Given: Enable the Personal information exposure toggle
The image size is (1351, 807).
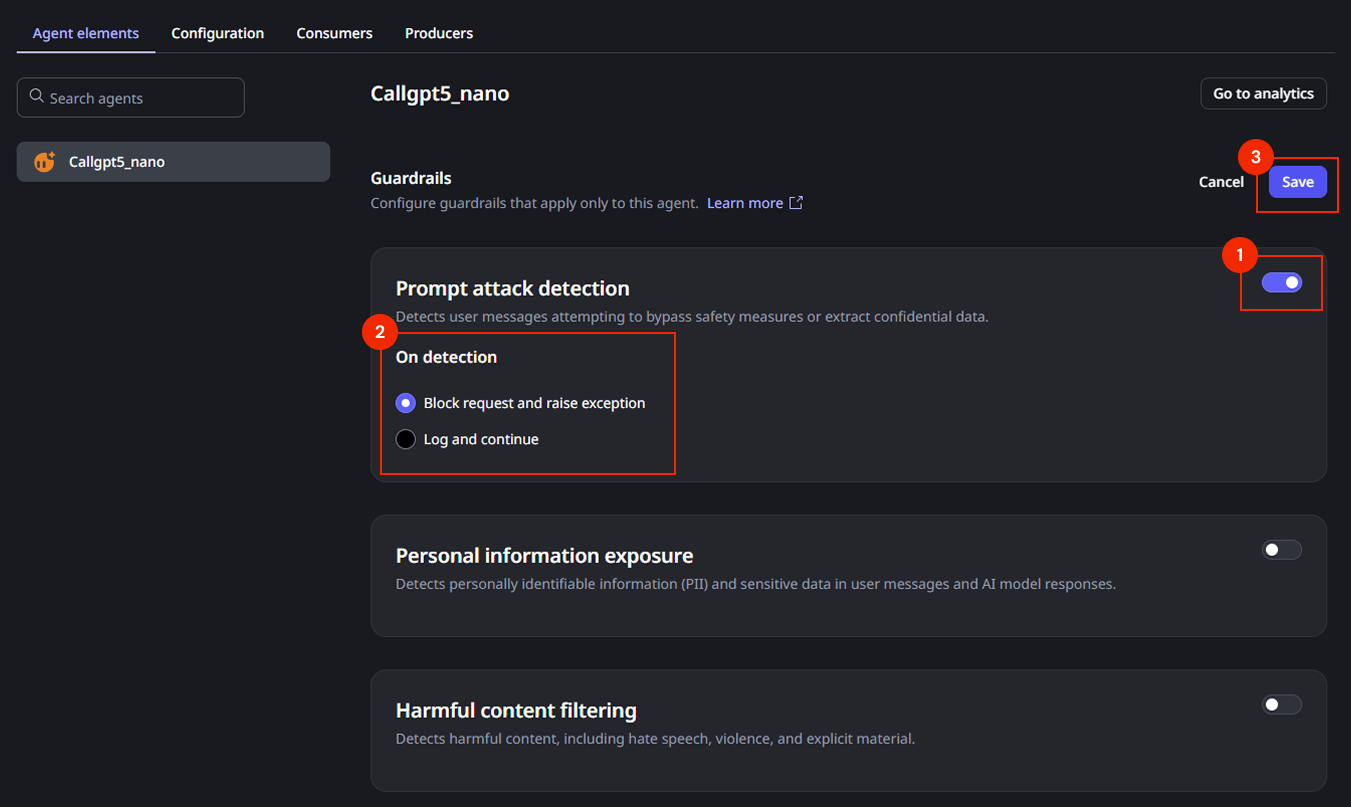Looking at the screenshot, I should tap(1281, 550).
